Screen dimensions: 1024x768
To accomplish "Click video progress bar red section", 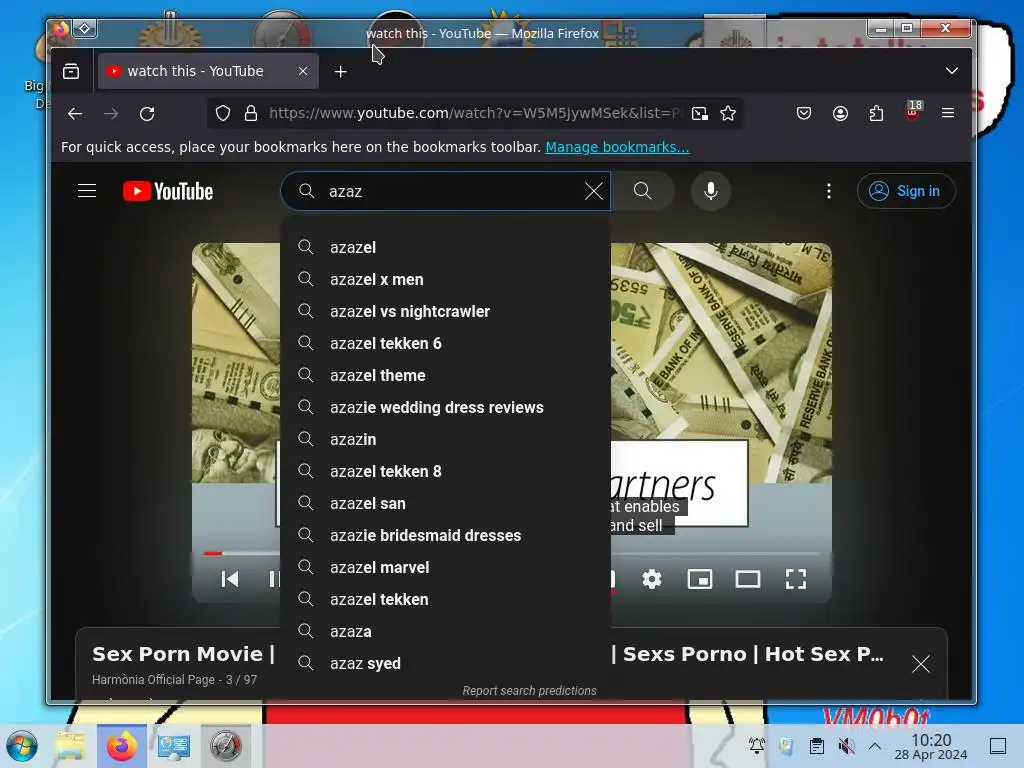I will tap(213, 553).
